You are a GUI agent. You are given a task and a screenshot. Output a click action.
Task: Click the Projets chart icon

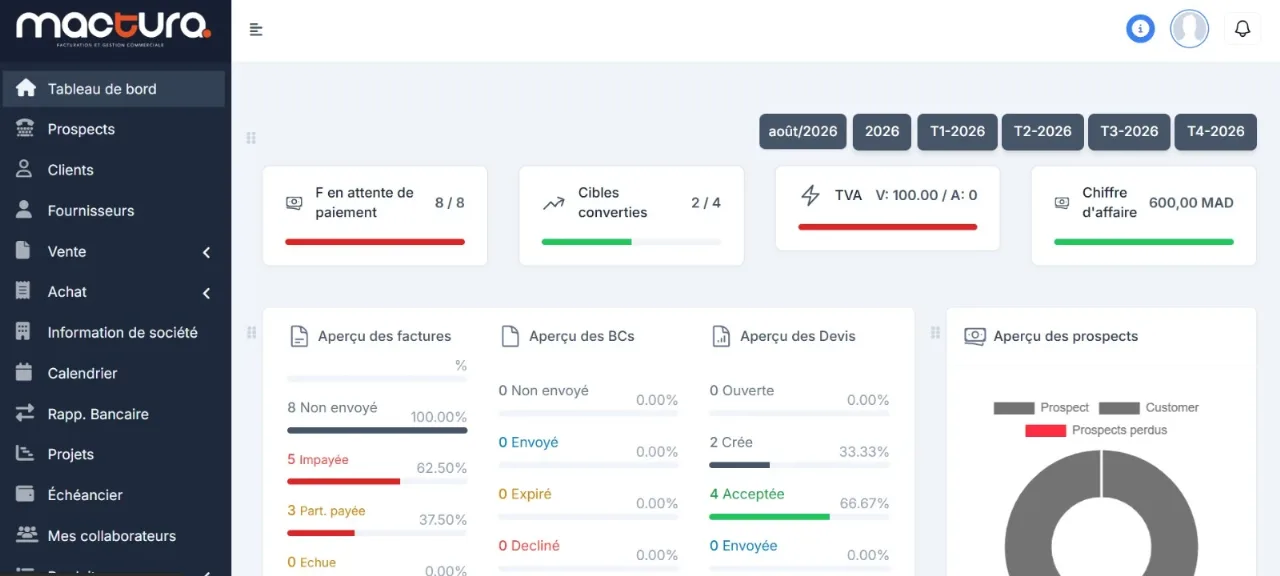click(25, 454)
